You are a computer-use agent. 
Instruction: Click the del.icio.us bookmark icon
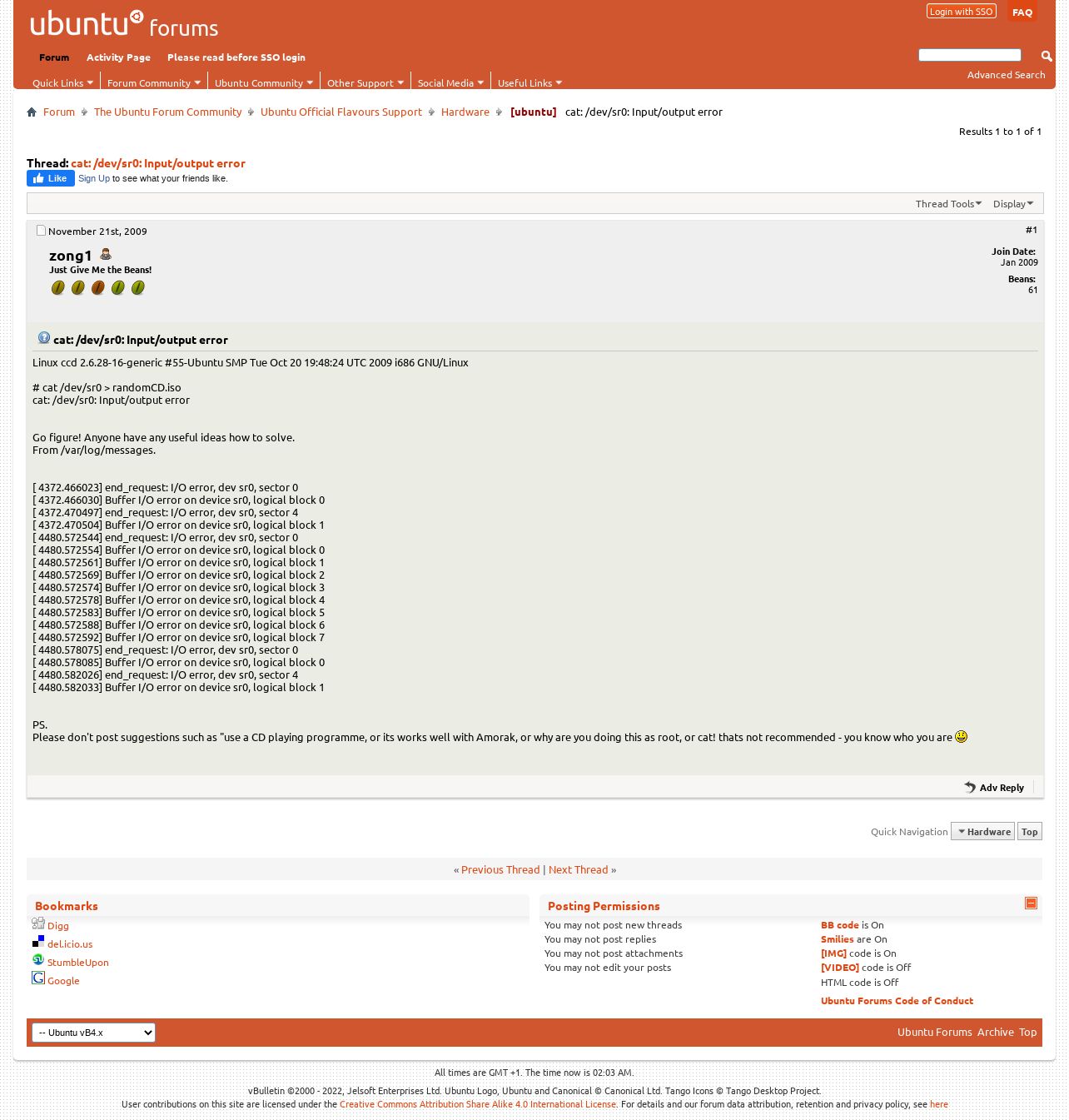pyautogui.click(x=38, y=942)
